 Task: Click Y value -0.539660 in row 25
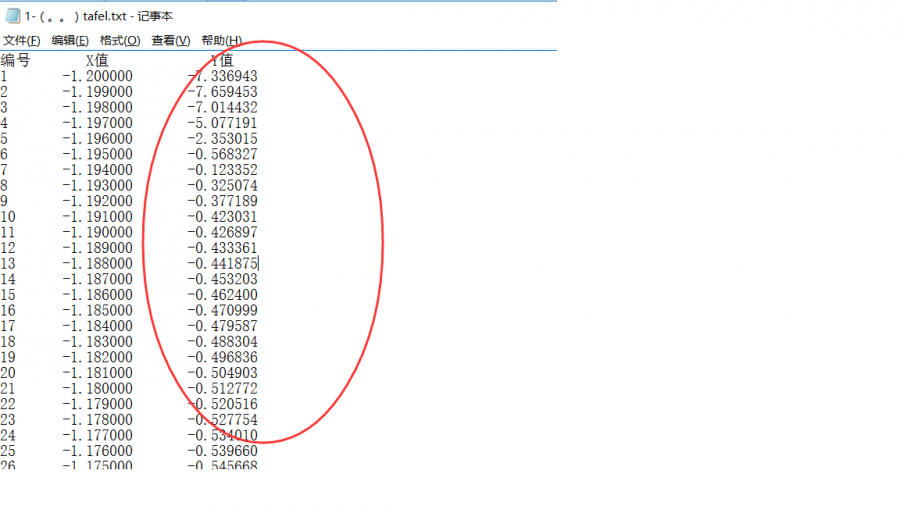coord(223,451)
